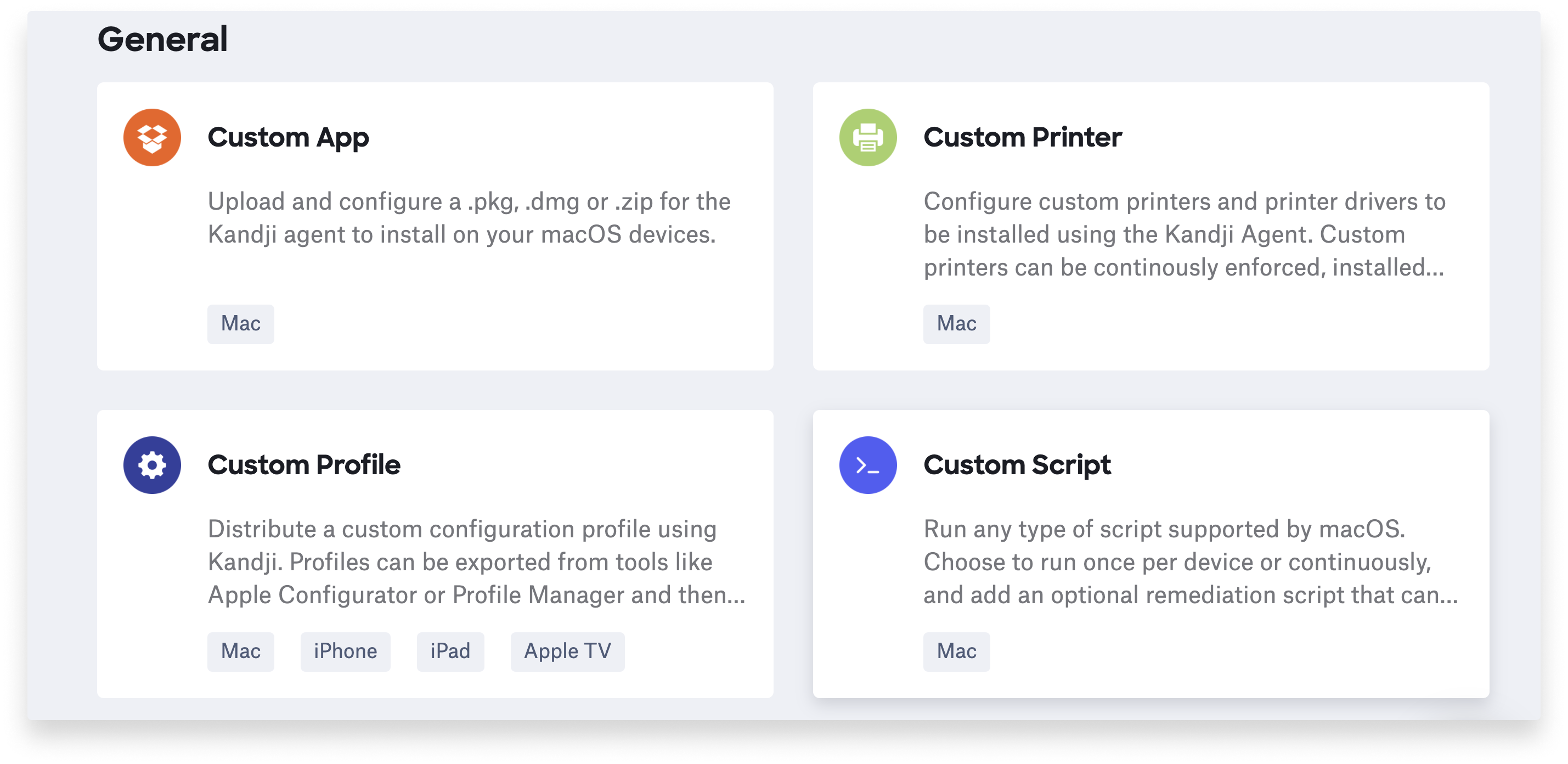Screen dimensions: 1568x764
Task: Click the General section heading
Action: point(162,40)
